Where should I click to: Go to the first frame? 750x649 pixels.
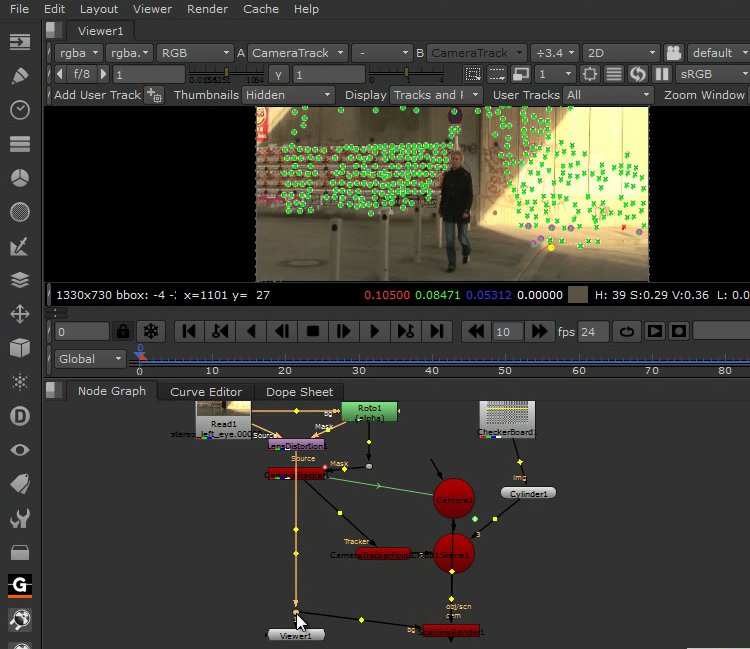pos(188,331)
